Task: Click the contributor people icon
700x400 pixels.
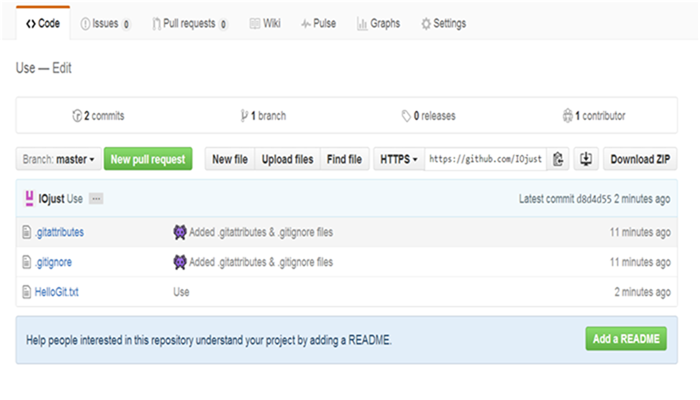Action: pyautogui.click(x=567, y=116)
